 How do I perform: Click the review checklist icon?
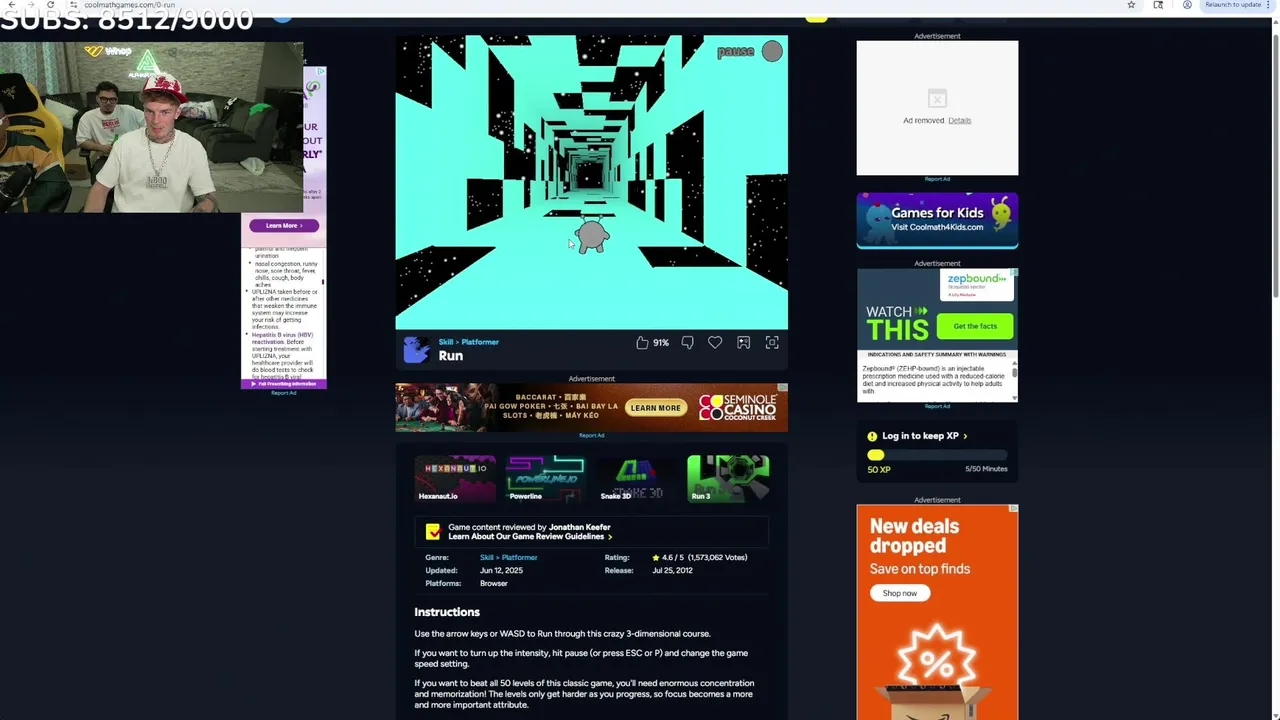pos(433,532)
